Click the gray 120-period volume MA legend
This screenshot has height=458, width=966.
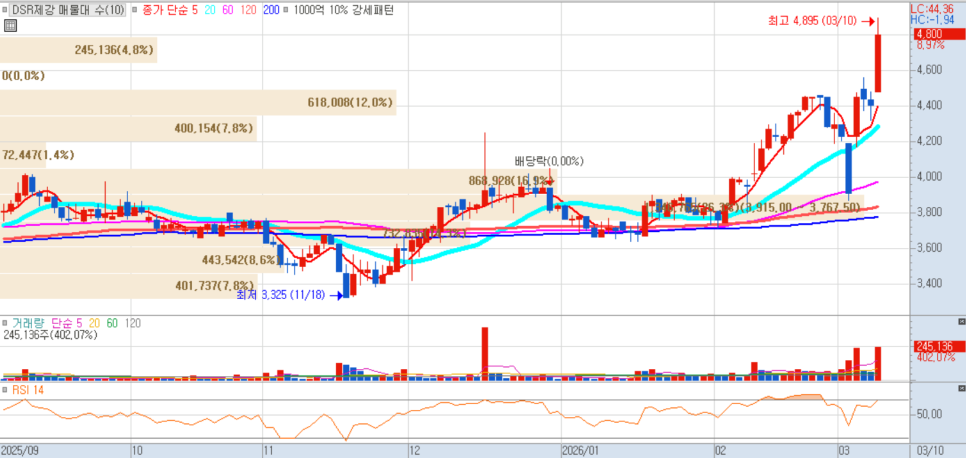132,323
